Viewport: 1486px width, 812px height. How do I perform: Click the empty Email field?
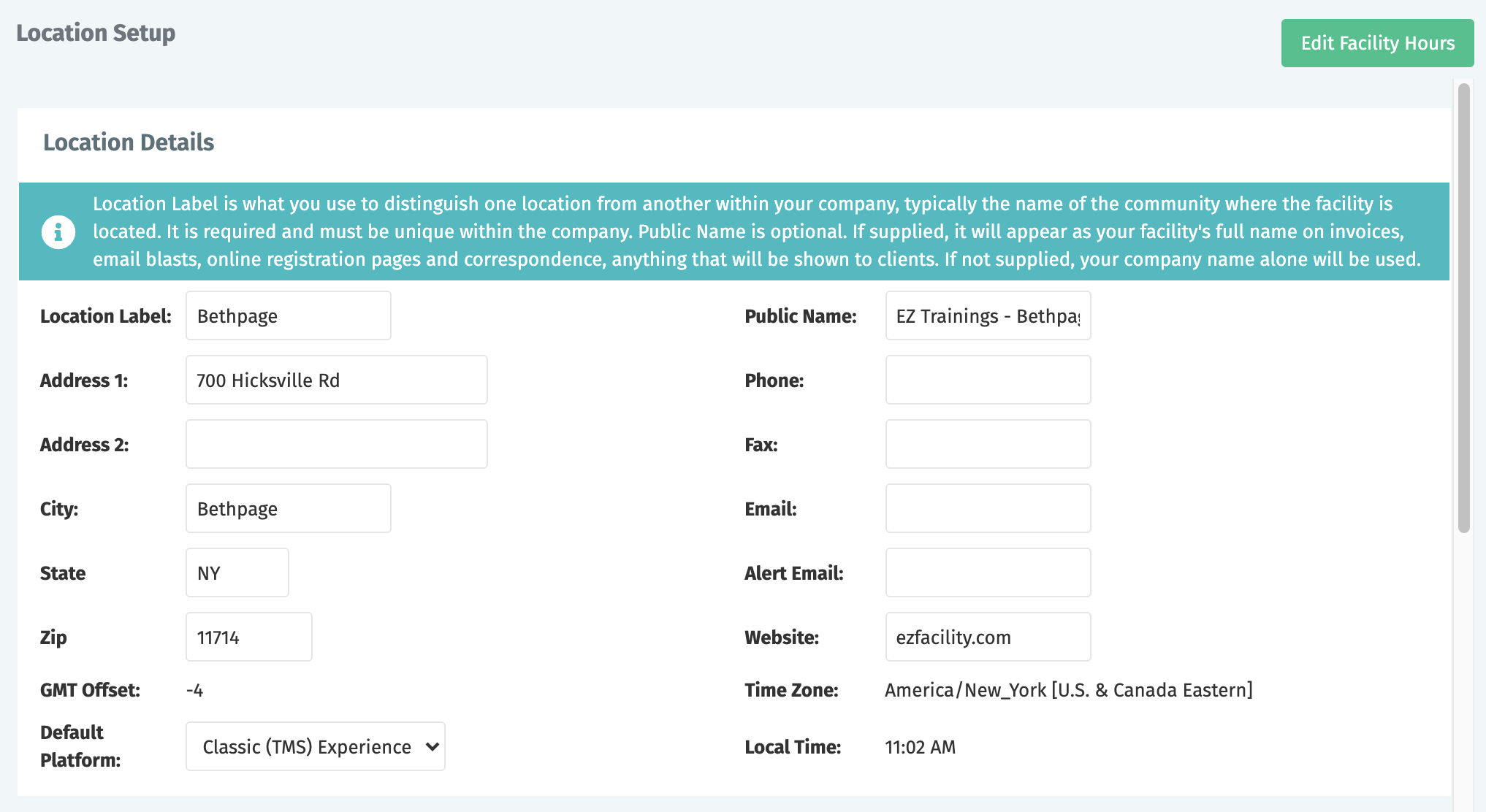(x=988, y=508)
